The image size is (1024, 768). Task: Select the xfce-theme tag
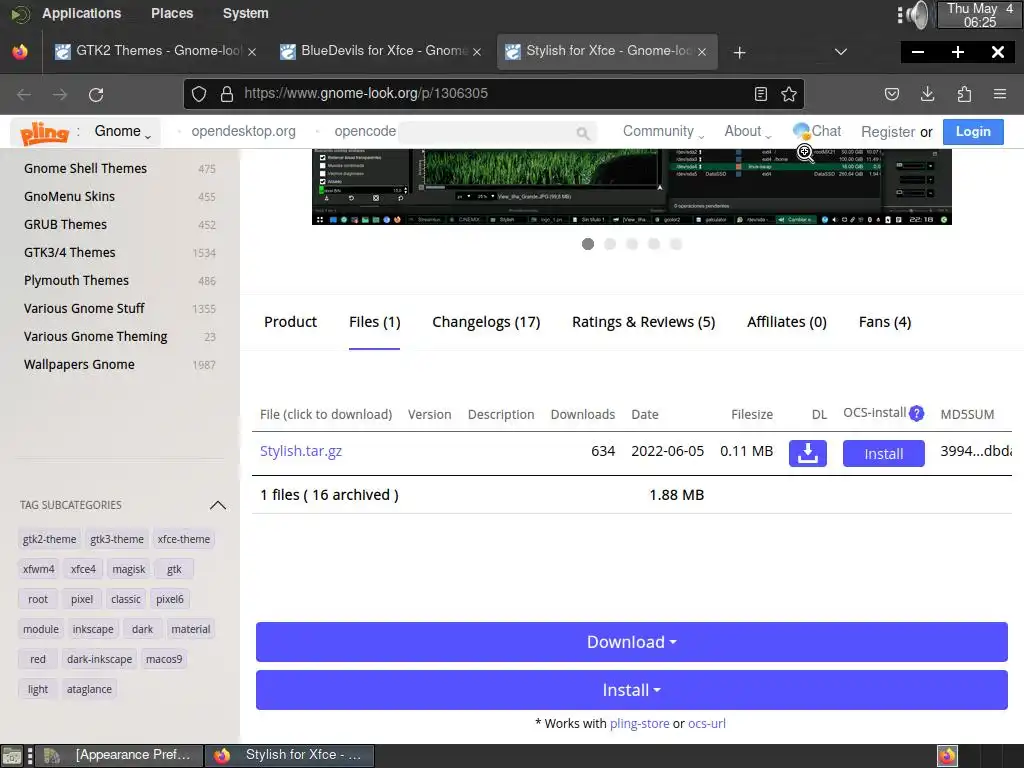click(x=184, y=539)
